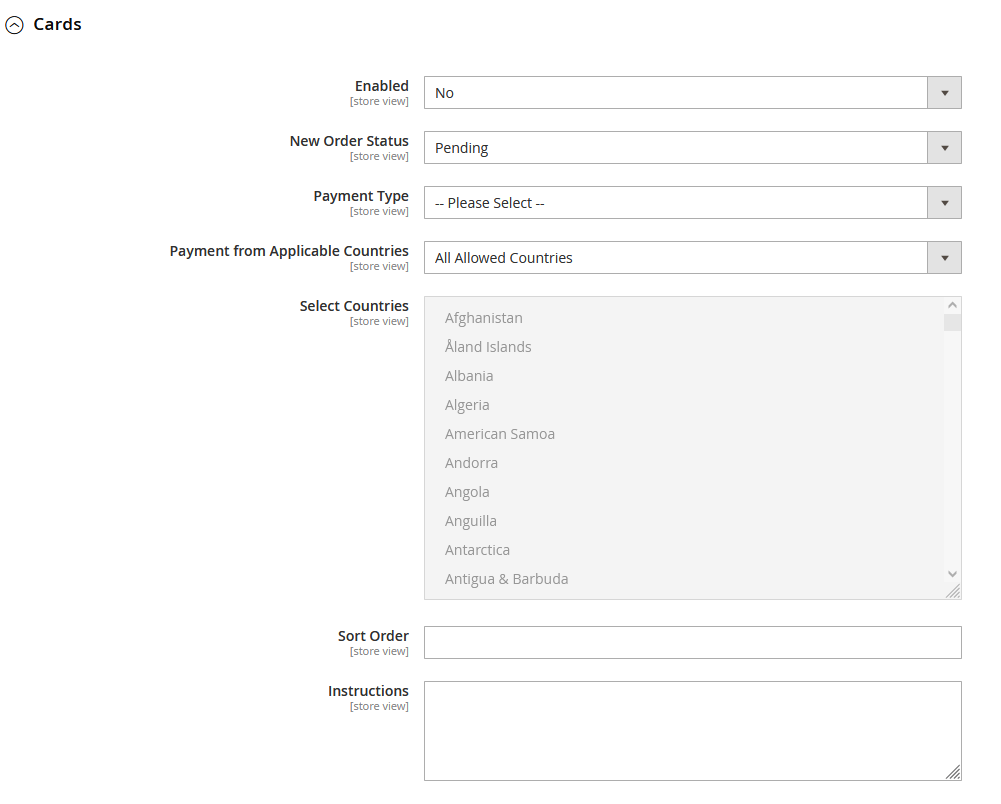This screenshot has height=804, width=1001.
Task: Pick Antarctica from the countries list
Action: [x=477, y=550]
